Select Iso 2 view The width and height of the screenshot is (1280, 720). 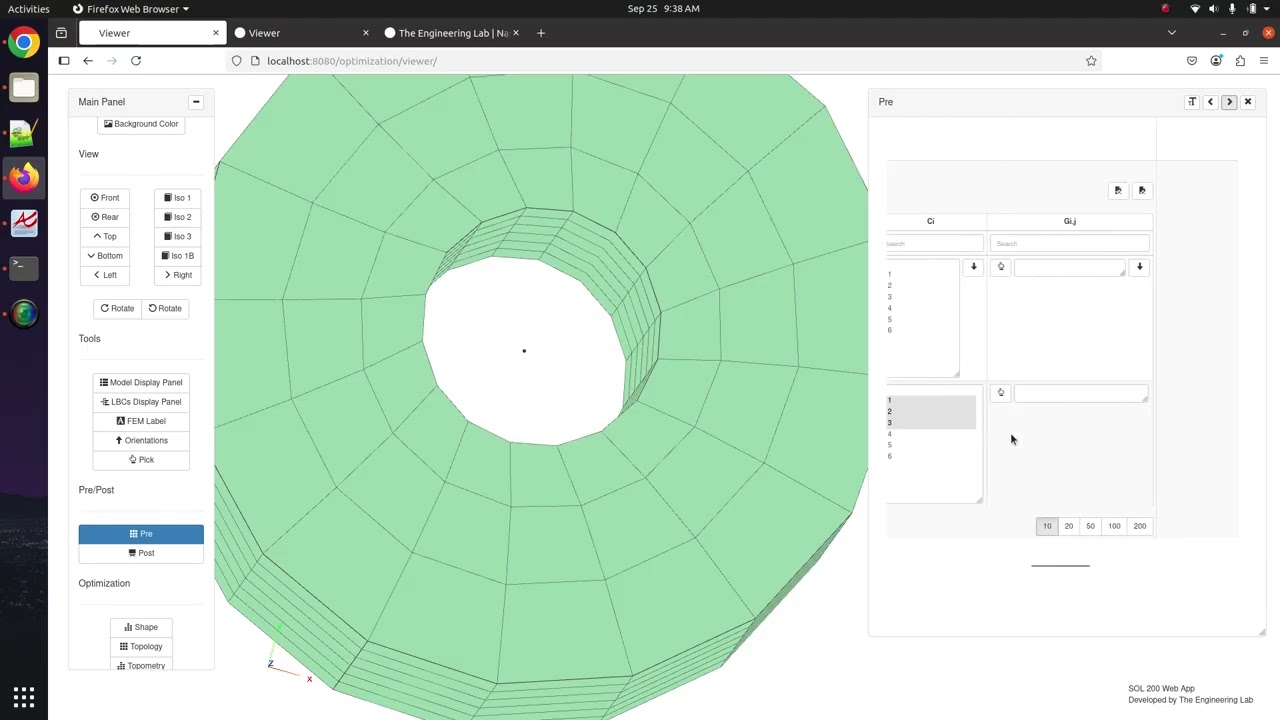177,217
